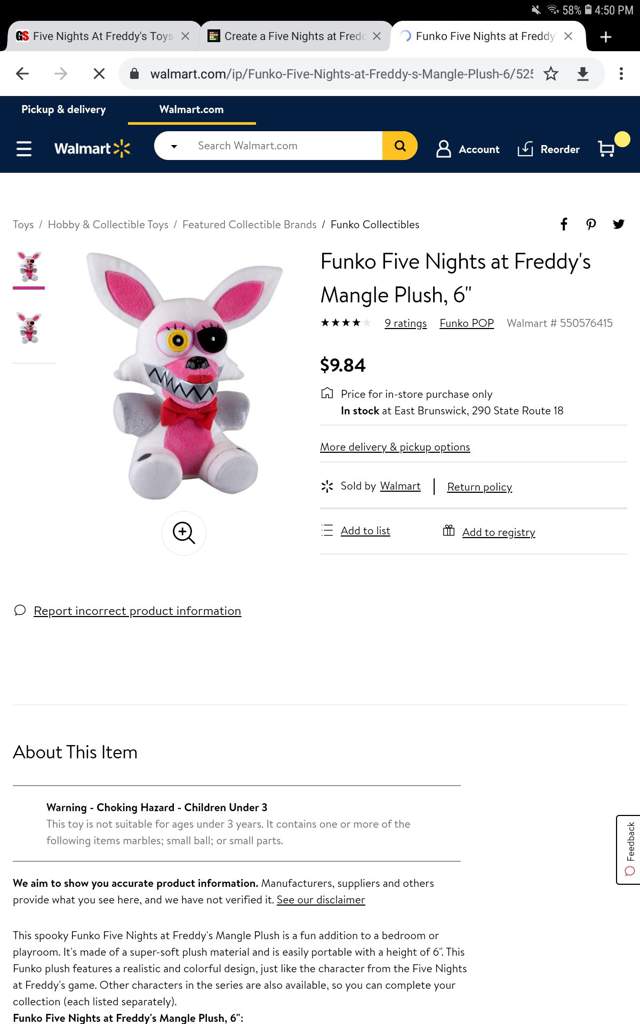Screen dimensions: 640x1024
Task: Open the Reorder section
Action: pyautogui.click(x=546, y=148)
